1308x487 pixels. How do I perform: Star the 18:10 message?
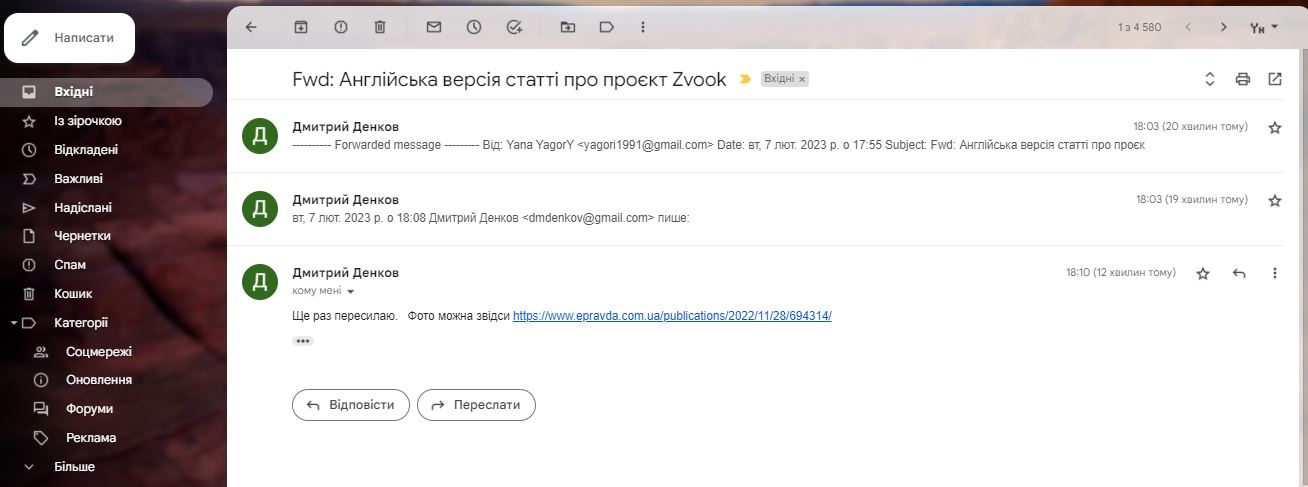(1203, 273)
